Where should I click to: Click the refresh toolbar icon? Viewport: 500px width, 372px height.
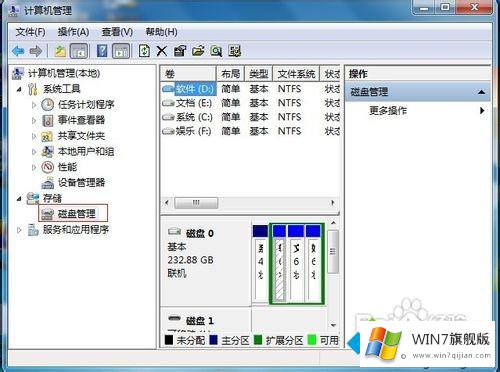click(x=144, y=51)
